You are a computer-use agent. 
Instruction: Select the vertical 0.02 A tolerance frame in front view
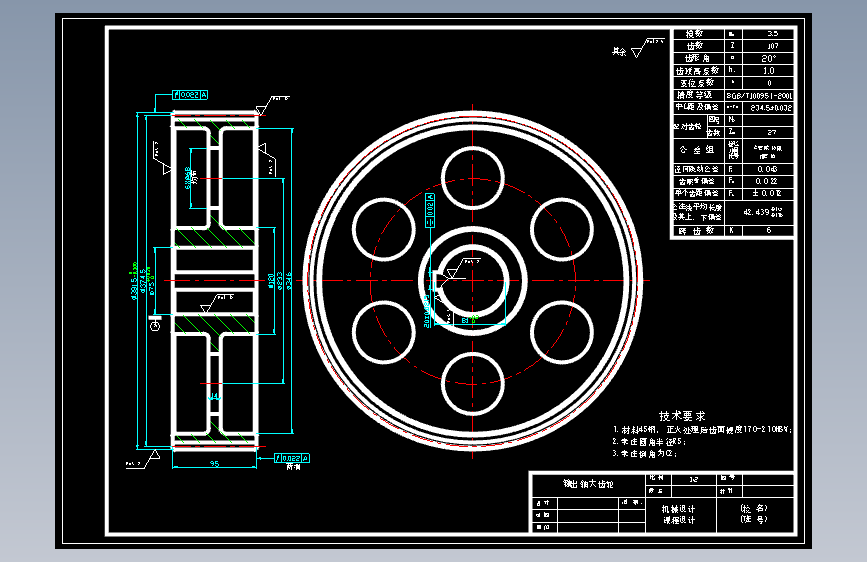[x=430, y=210]
